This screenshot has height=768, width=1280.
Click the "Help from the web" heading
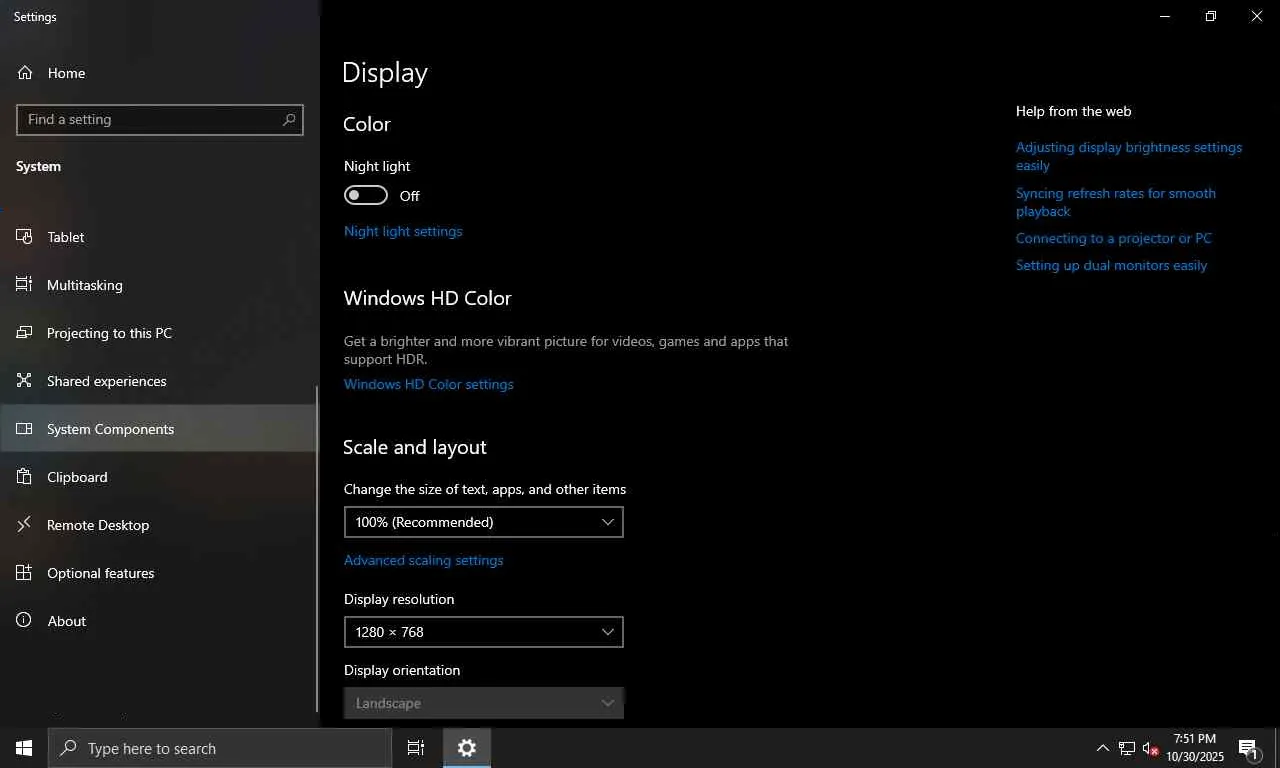(1074, 111)
